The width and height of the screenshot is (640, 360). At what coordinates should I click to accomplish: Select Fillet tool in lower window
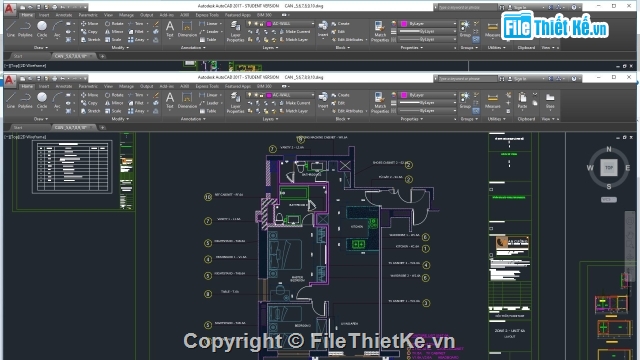[136, 103]
